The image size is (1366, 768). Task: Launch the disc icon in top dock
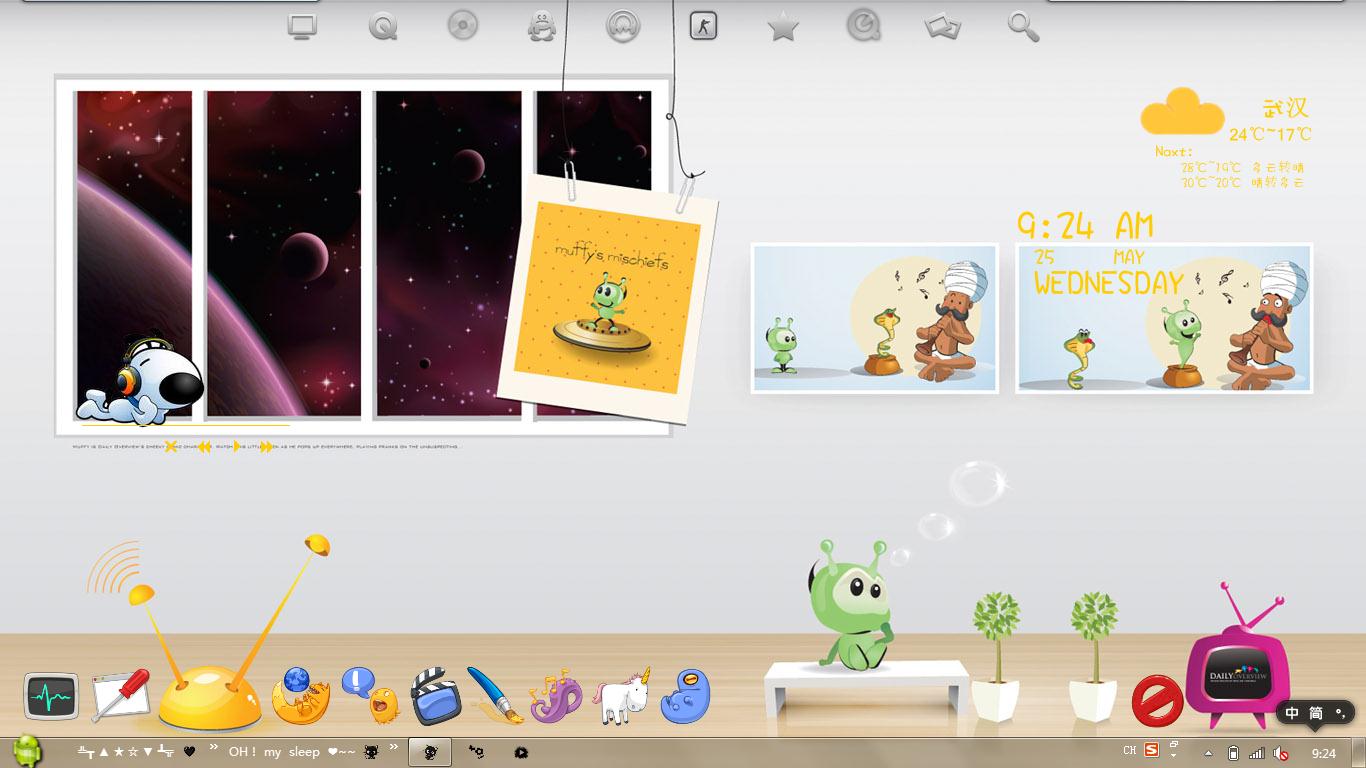(462, 25)
